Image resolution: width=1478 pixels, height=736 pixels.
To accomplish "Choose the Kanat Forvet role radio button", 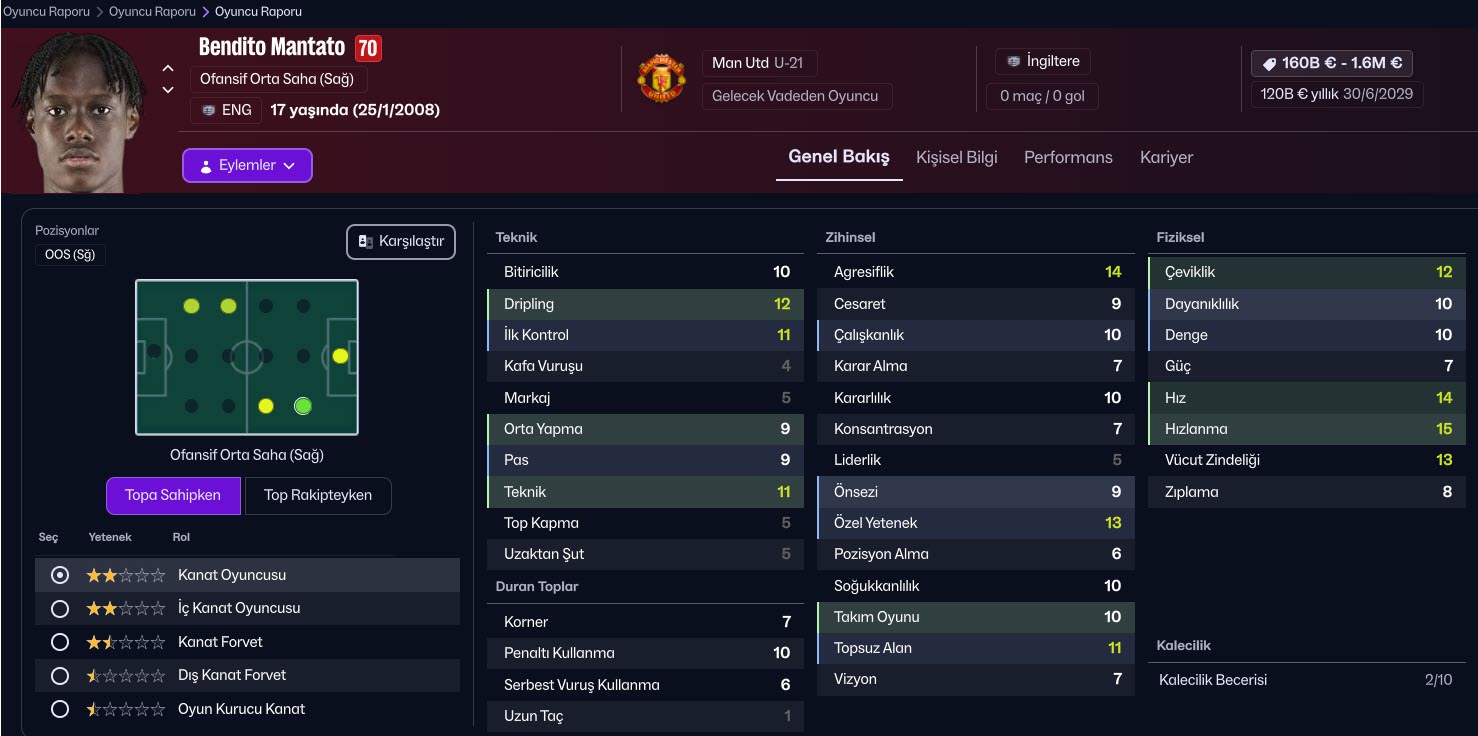I will (x=60, y=642).
